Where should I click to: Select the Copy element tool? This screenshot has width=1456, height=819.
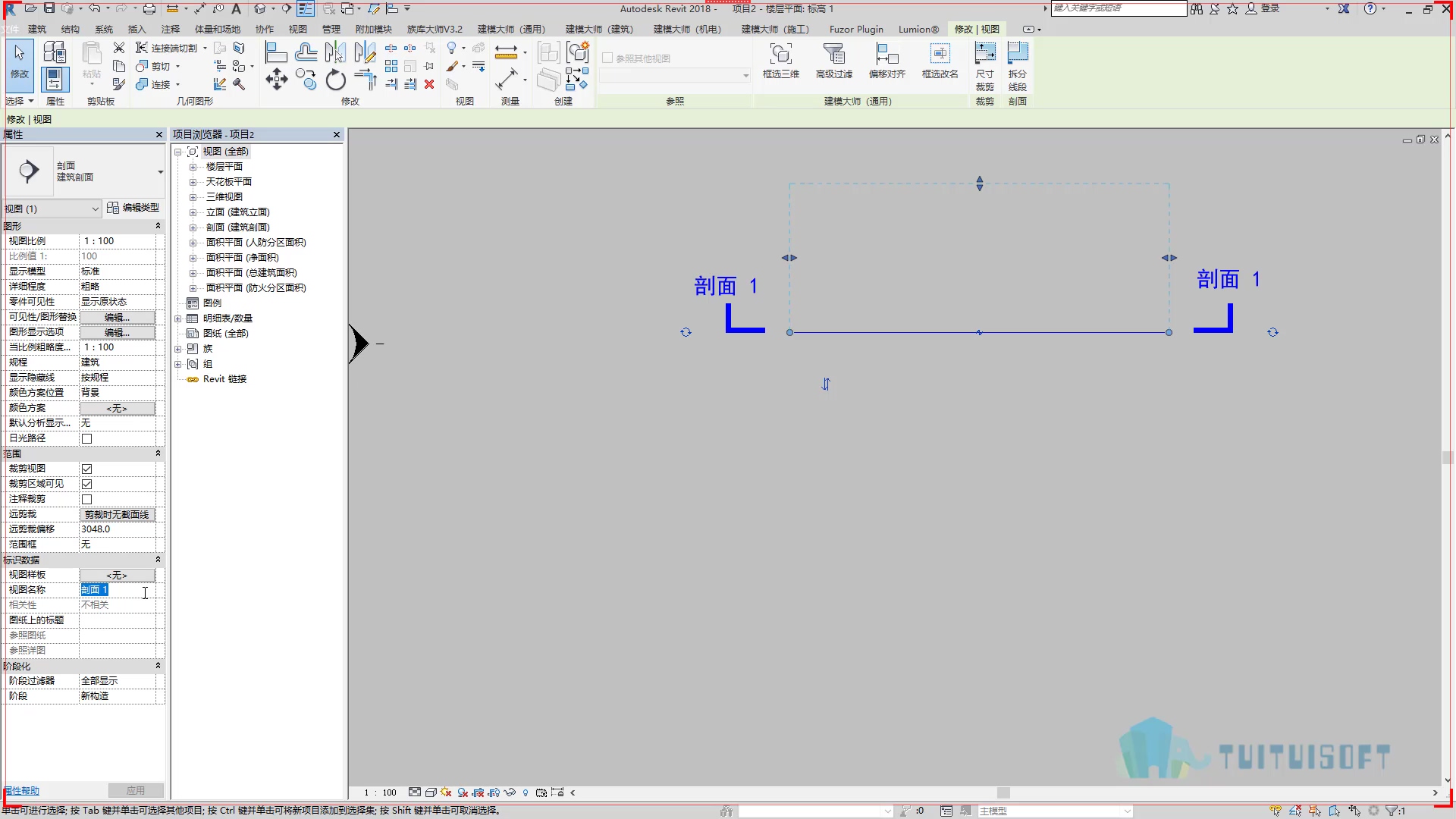coord(306,79)
